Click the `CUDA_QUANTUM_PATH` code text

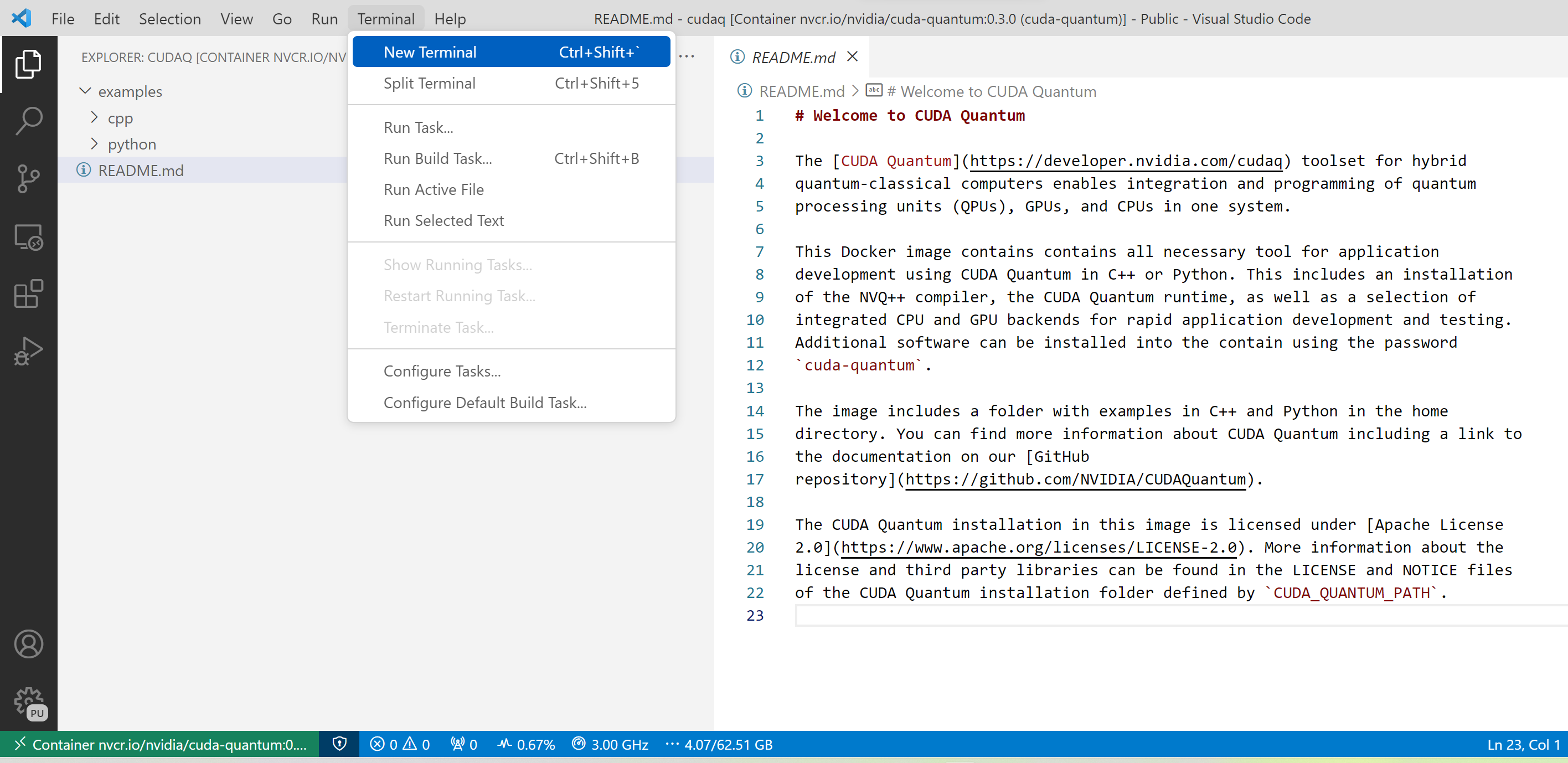pyautogui.click(x=1352, y=592)
